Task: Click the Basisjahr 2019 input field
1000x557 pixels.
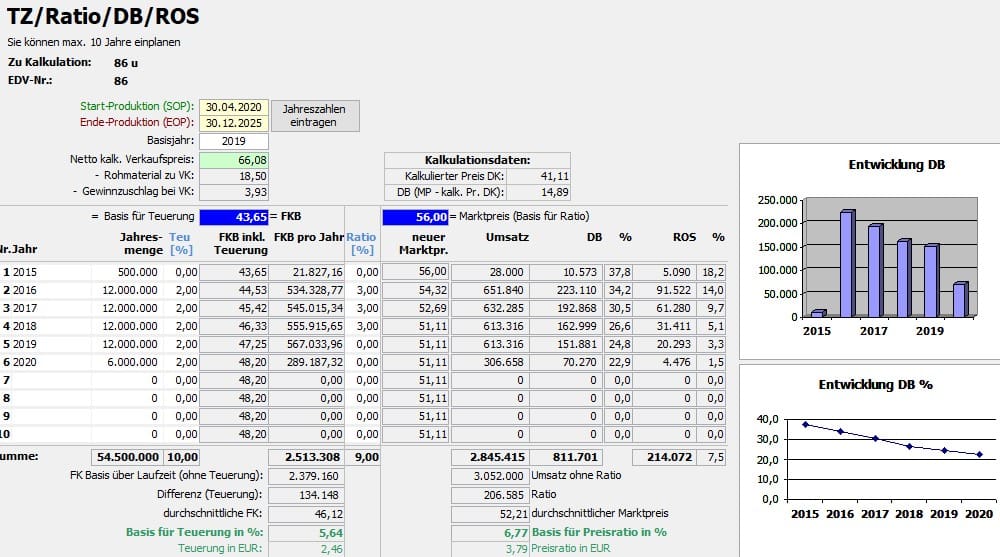Action: click(x=234, y=141)
